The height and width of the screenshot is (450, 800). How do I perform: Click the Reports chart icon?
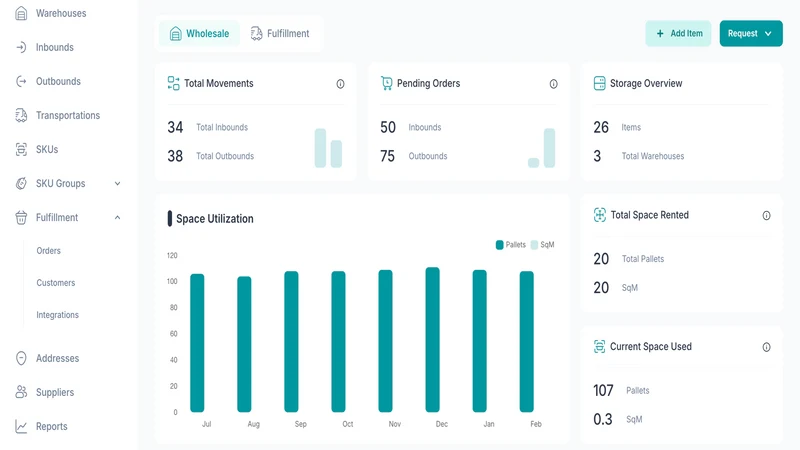click(x=21, y=427)
